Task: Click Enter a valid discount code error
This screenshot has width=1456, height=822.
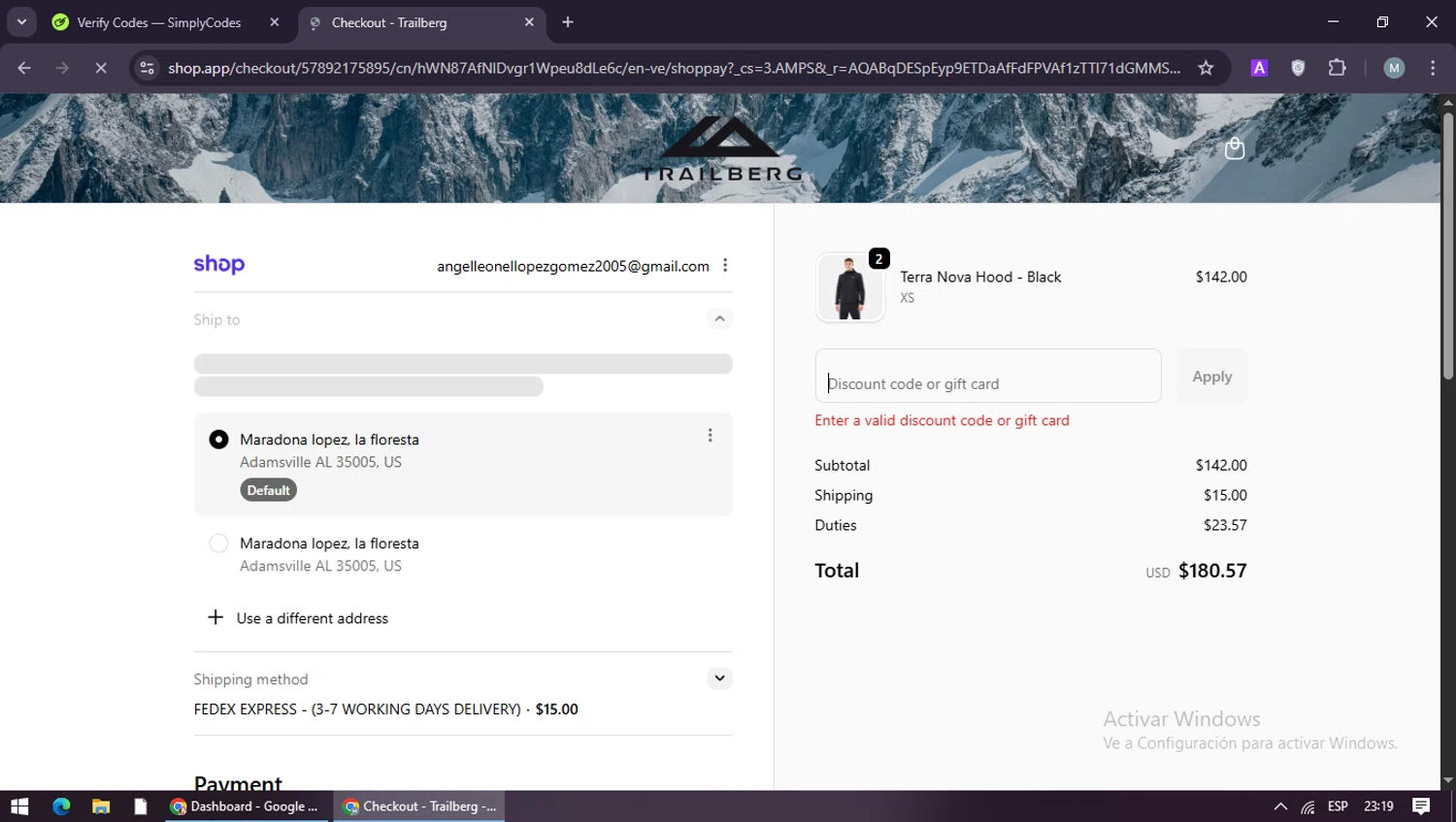Action: point(942,420)
